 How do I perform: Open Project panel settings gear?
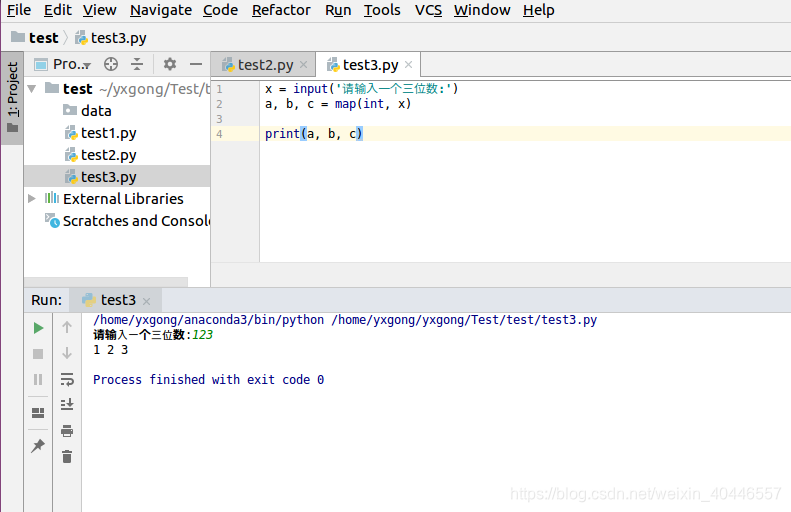170,64
